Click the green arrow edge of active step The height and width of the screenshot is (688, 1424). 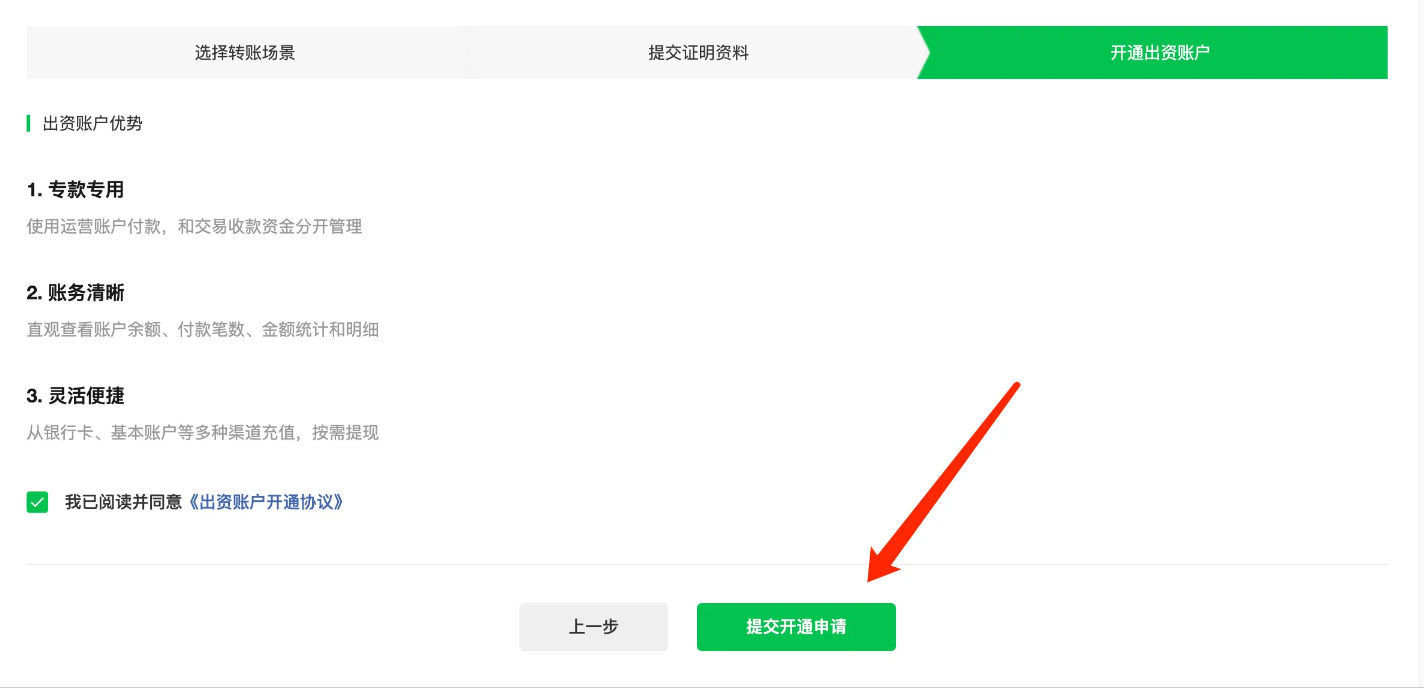pos(924,53)
